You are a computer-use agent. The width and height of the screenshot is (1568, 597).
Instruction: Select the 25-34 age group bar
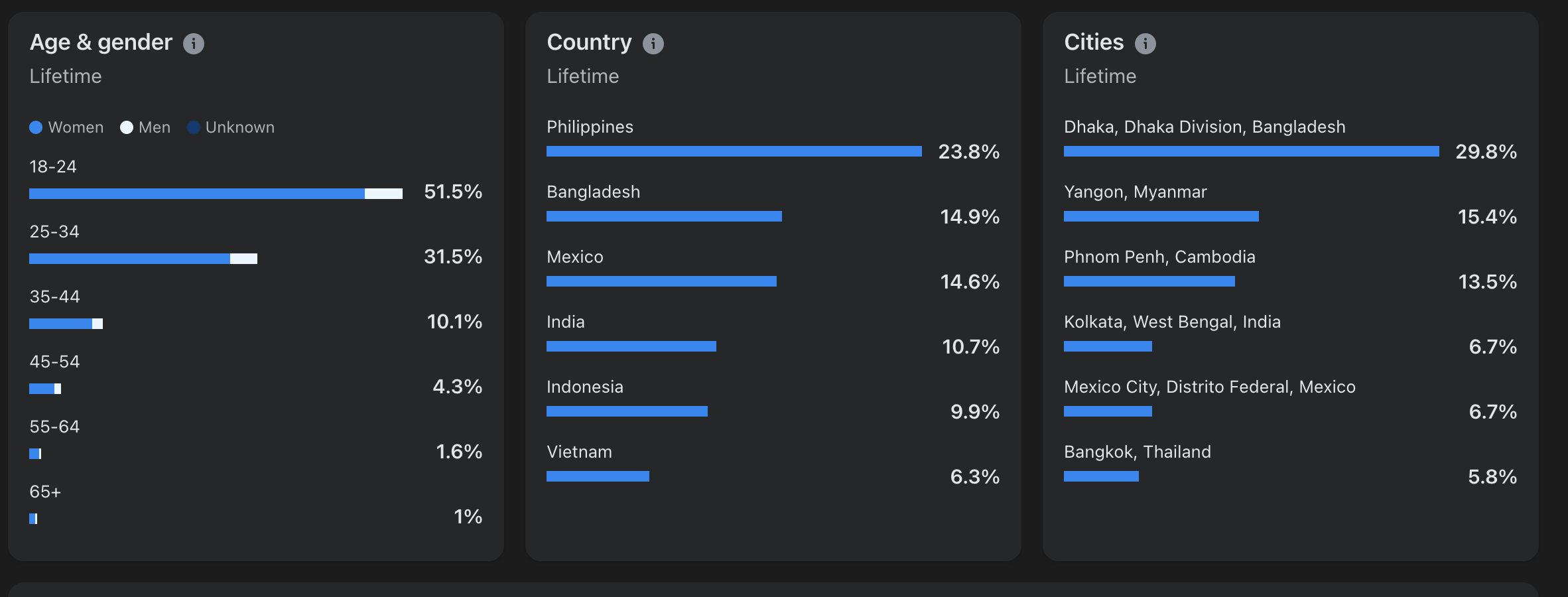(x=143, y=259)
